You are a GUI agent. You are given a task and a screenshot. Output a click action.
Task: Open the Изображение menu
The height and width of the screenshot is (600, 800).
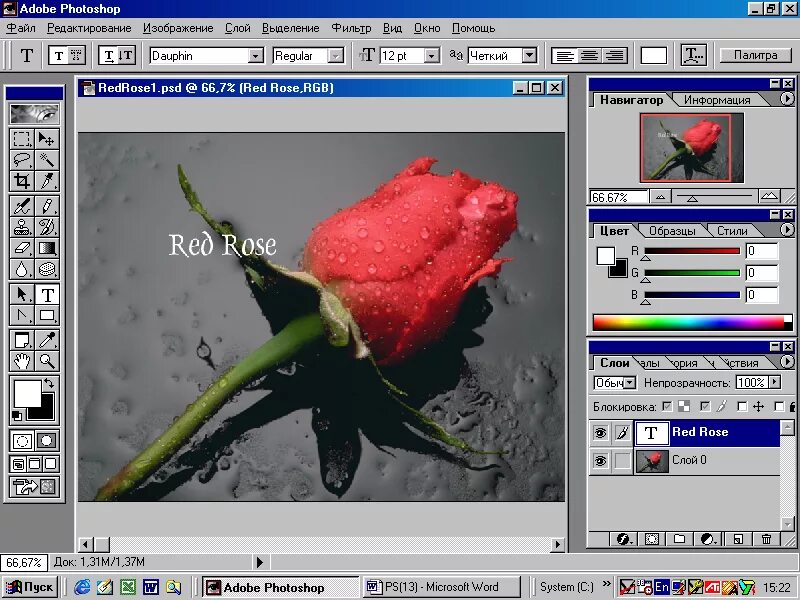(x=178, y=28)
